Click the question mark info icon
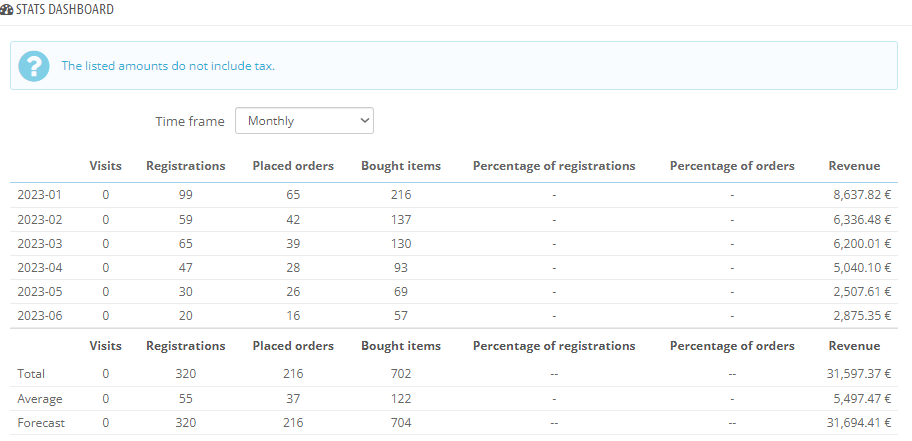This screenshot has width=912, height=441. pos(34,66)
